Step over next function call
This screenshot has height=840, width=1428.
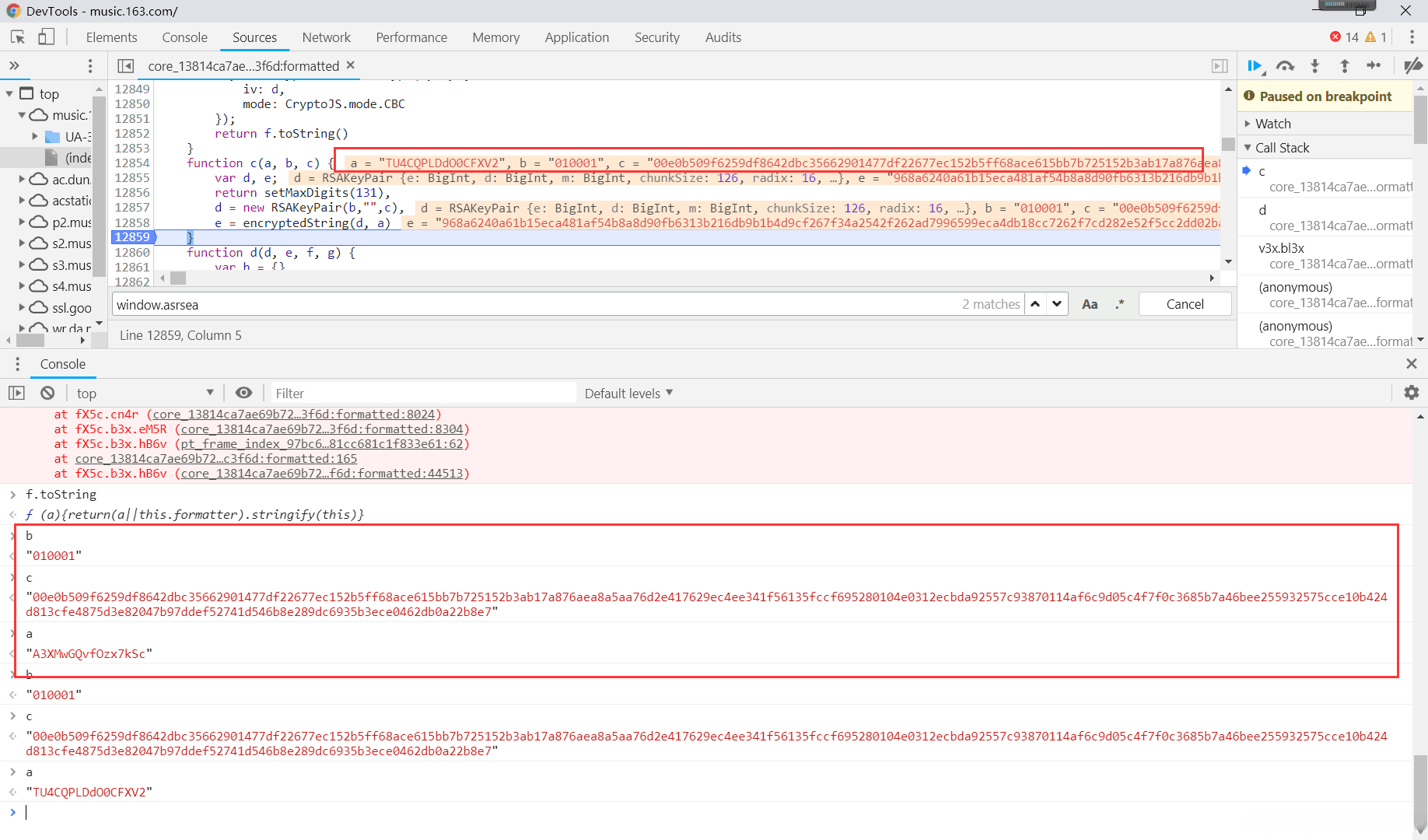point(1286,66)
